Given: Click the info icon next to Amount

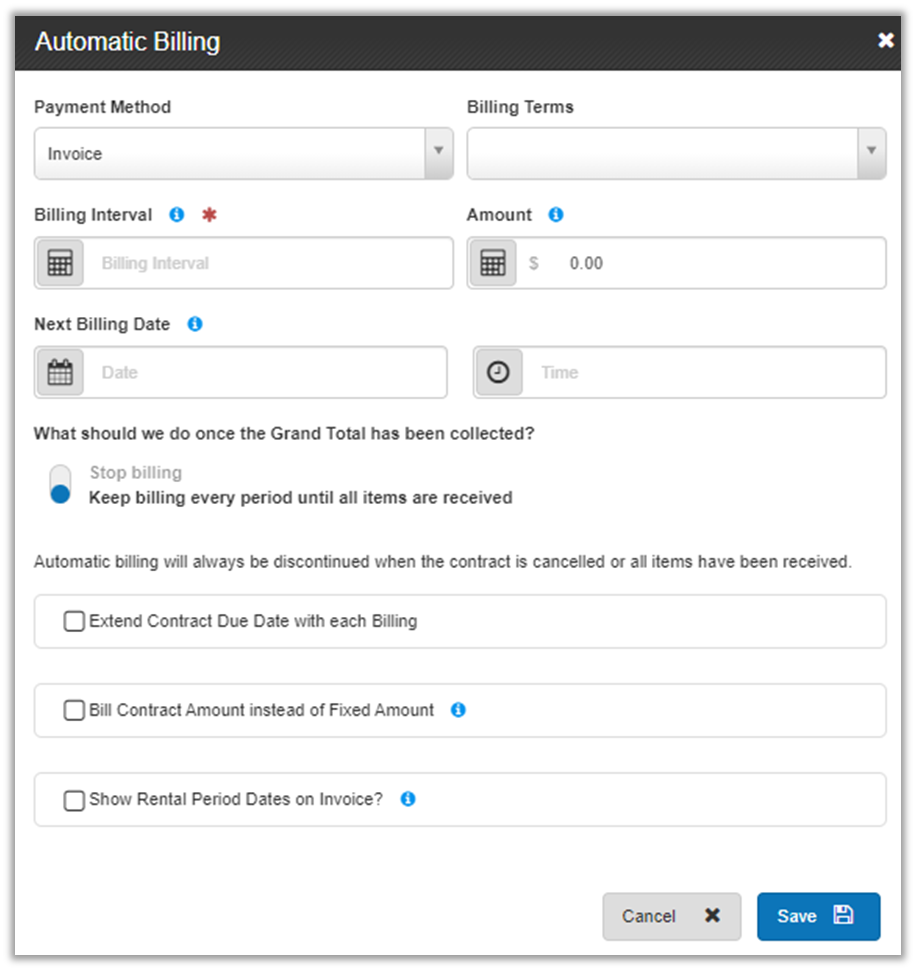Looking at the screenshot, I should pos(556,215).
